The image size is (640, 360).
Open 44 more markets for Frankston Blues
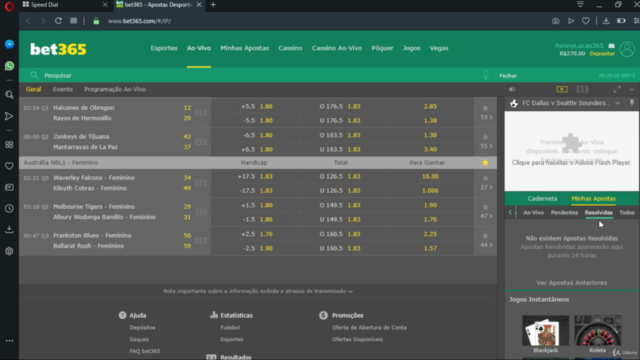[x=486, y=245]
